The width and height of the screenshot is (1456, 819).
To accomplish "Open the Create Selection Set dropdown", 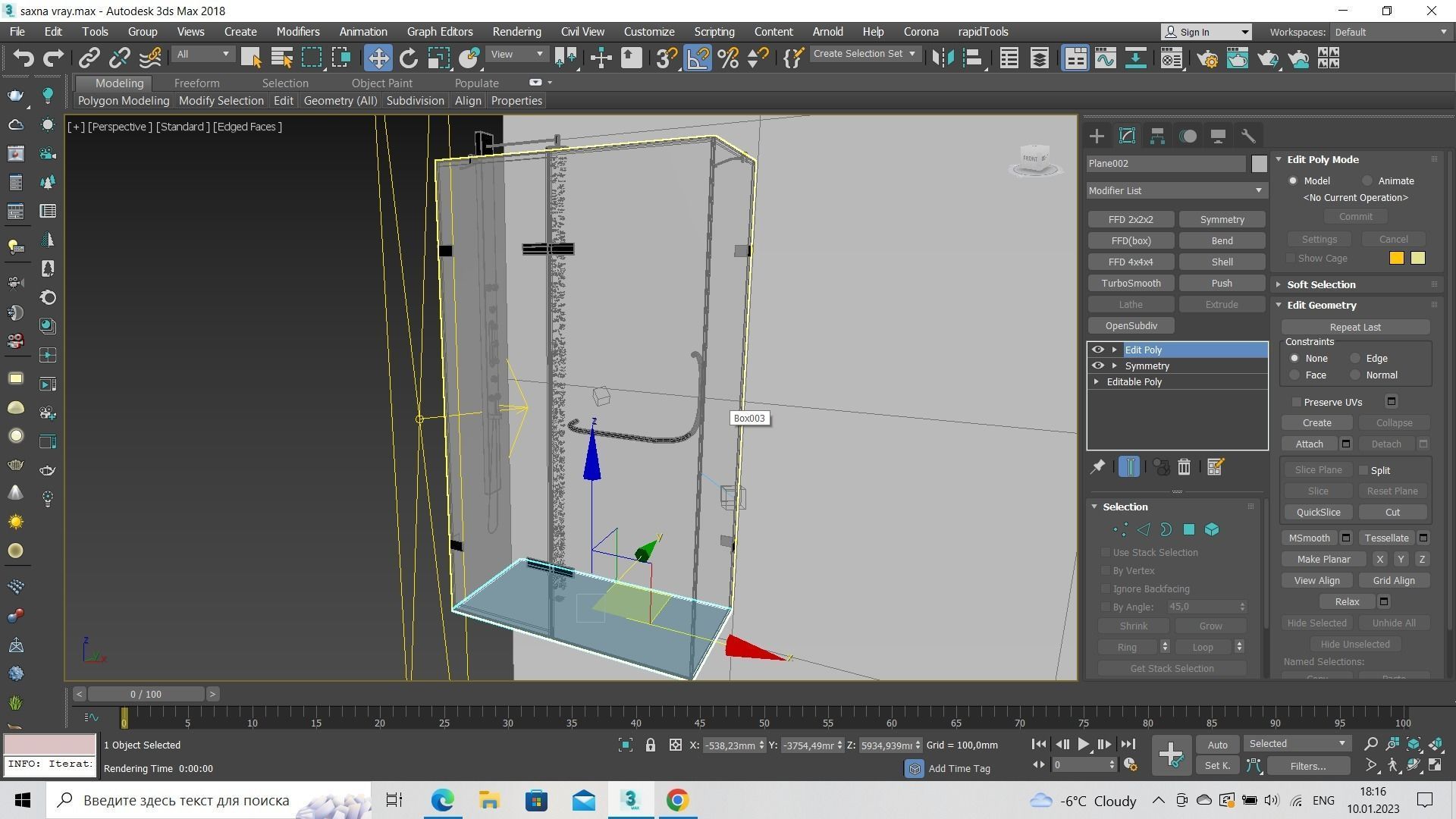I will click(864, 54).
